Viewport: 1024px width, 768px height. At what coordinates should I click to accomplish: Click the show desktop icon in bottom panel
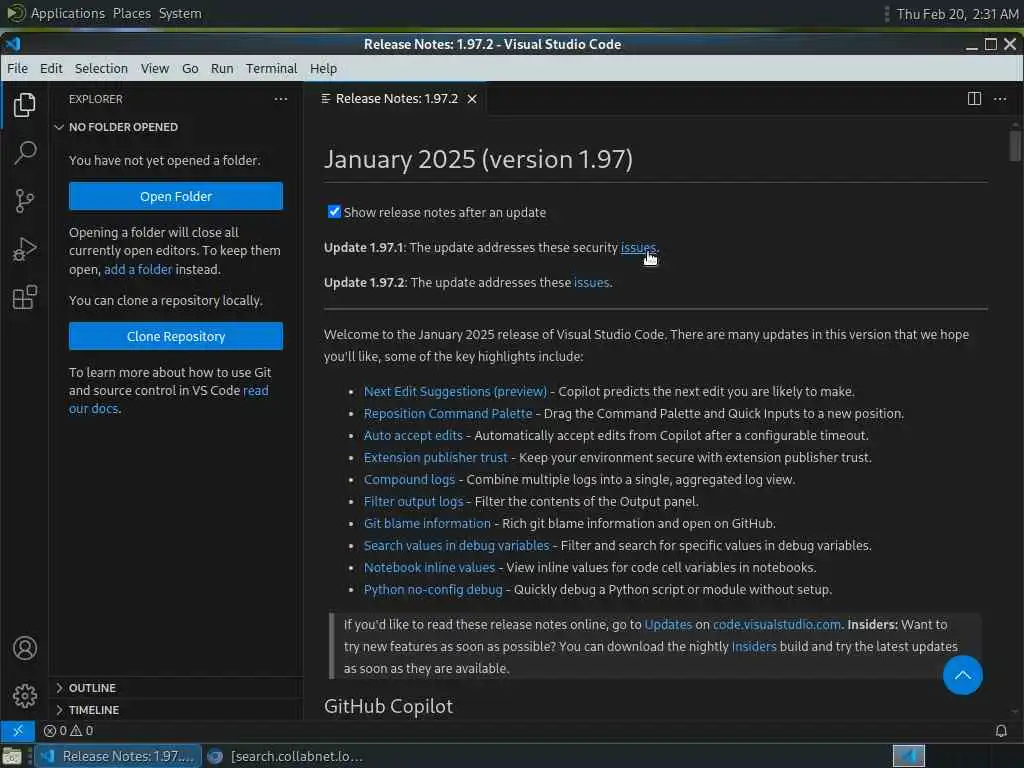[x=12, y=756]
